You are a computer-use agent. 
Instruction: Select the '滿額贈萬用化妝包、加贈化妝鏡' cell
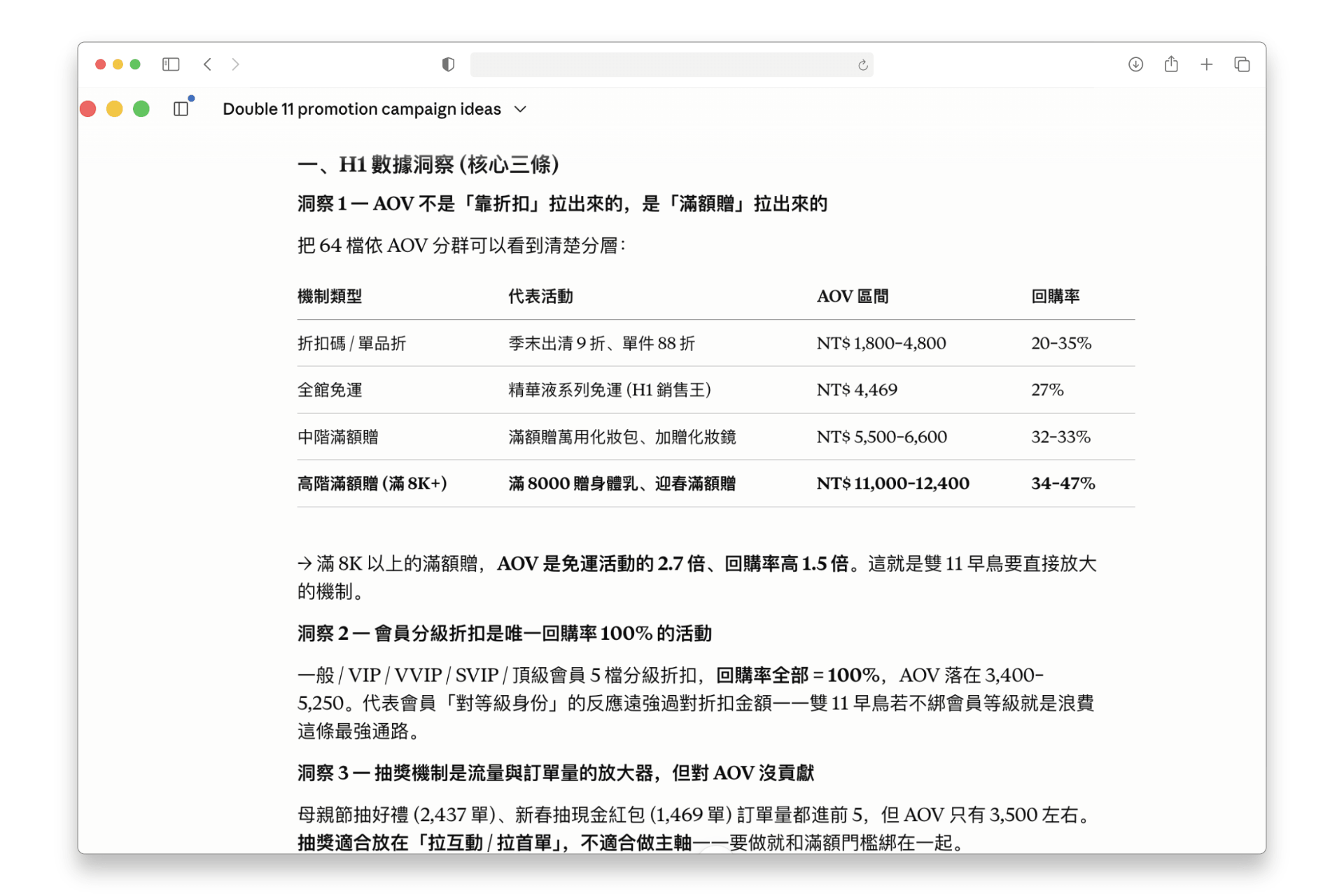[622, 437]
